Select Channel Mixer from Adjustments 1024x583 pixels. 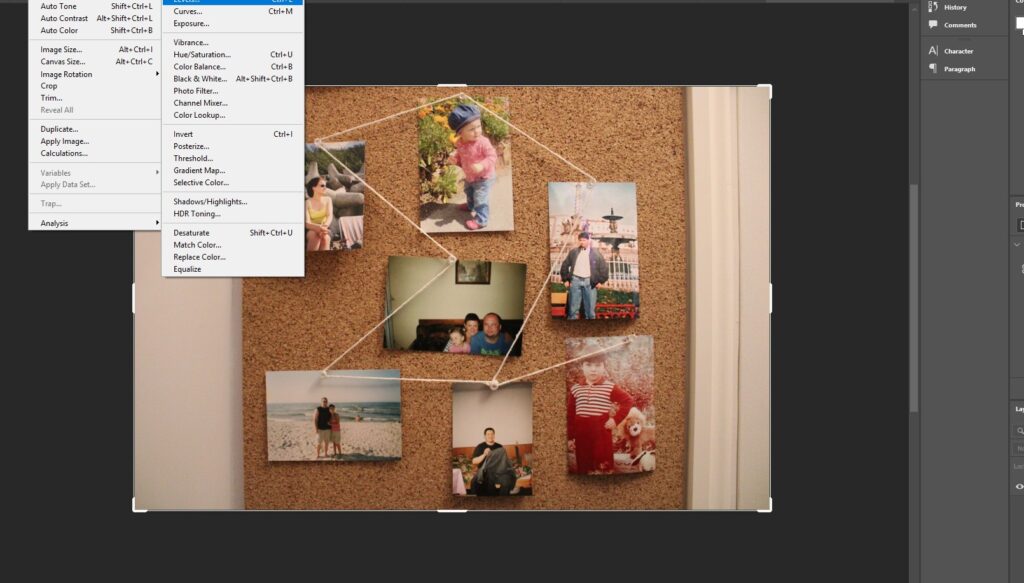click(232, 103)
